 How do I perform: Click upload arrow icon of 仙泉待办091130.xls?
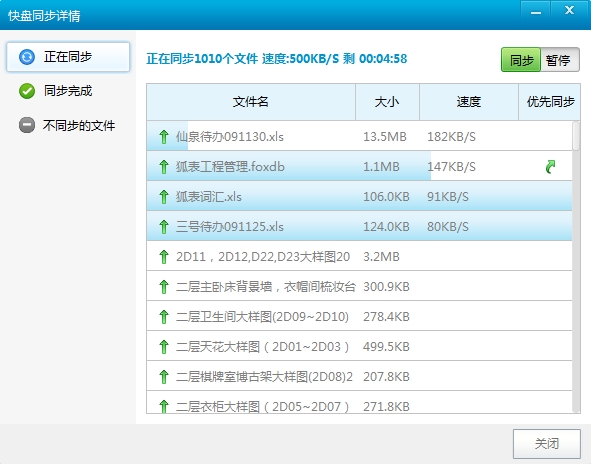pyautogui.click(x=164, y=136)
